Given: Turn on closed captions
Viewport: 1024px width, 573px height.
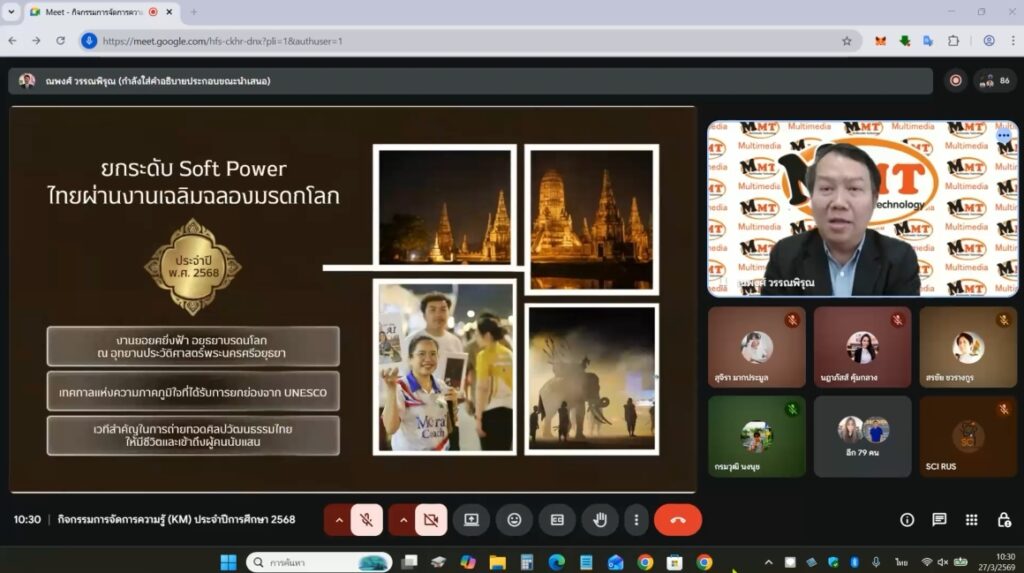Looking at the screenshot, I should (557, 520).
